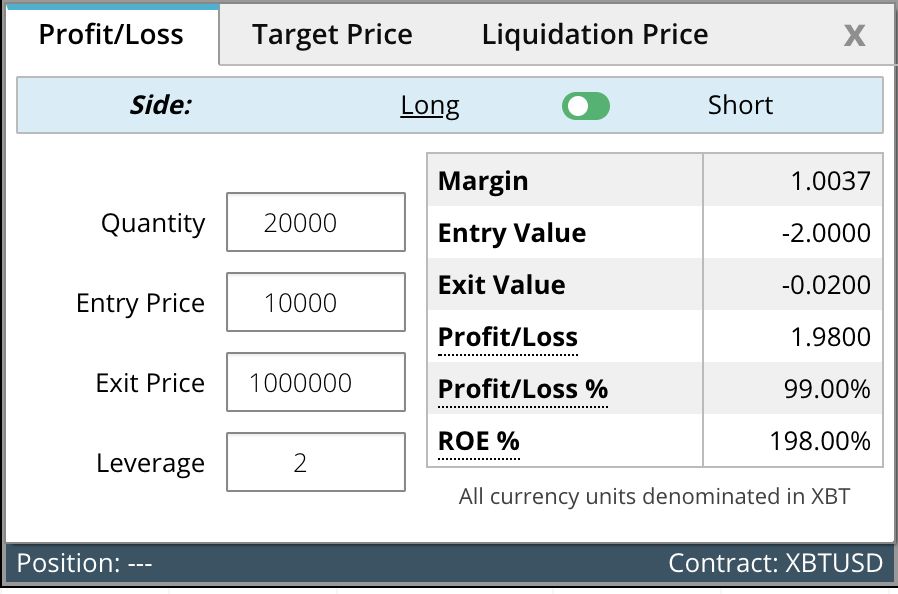Click the ROE result 198.00%
This screenshot has width=898, height=594.
[x=820, y=441]
